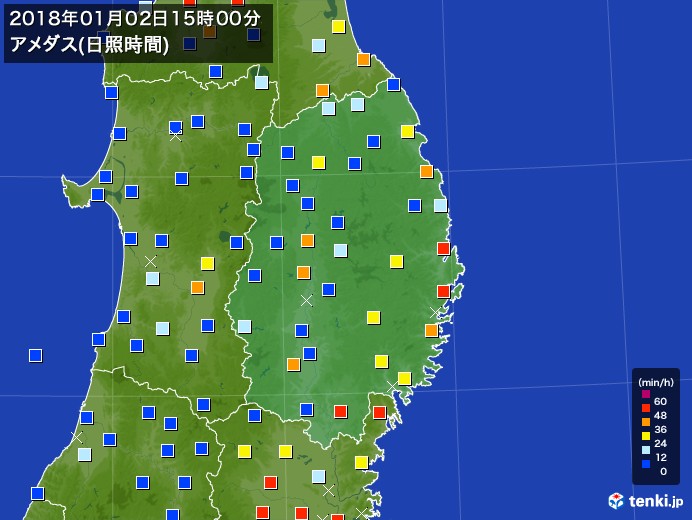
Task: Click the magenta legend swatch for 60 min/h
Action: click(646, 394)
